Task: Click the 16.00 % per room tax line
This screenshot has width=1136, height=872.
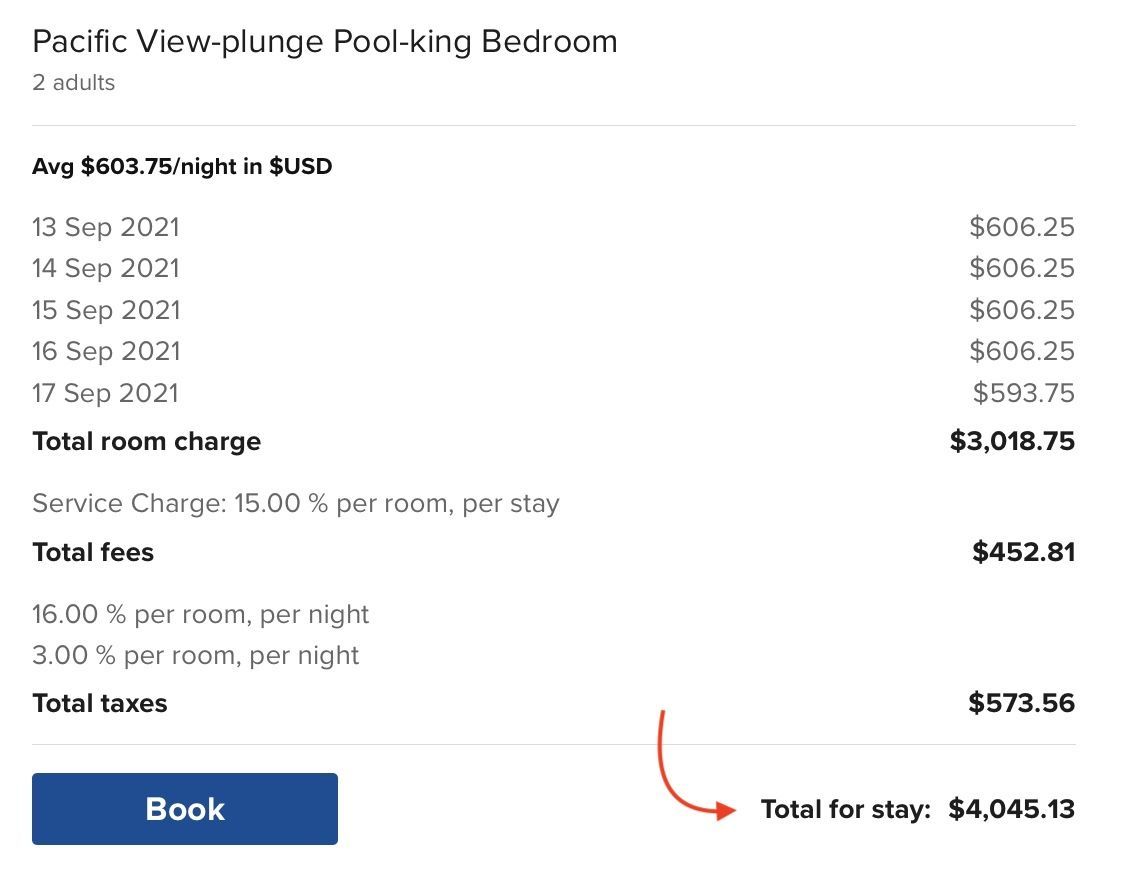Action: click(201, 614)
